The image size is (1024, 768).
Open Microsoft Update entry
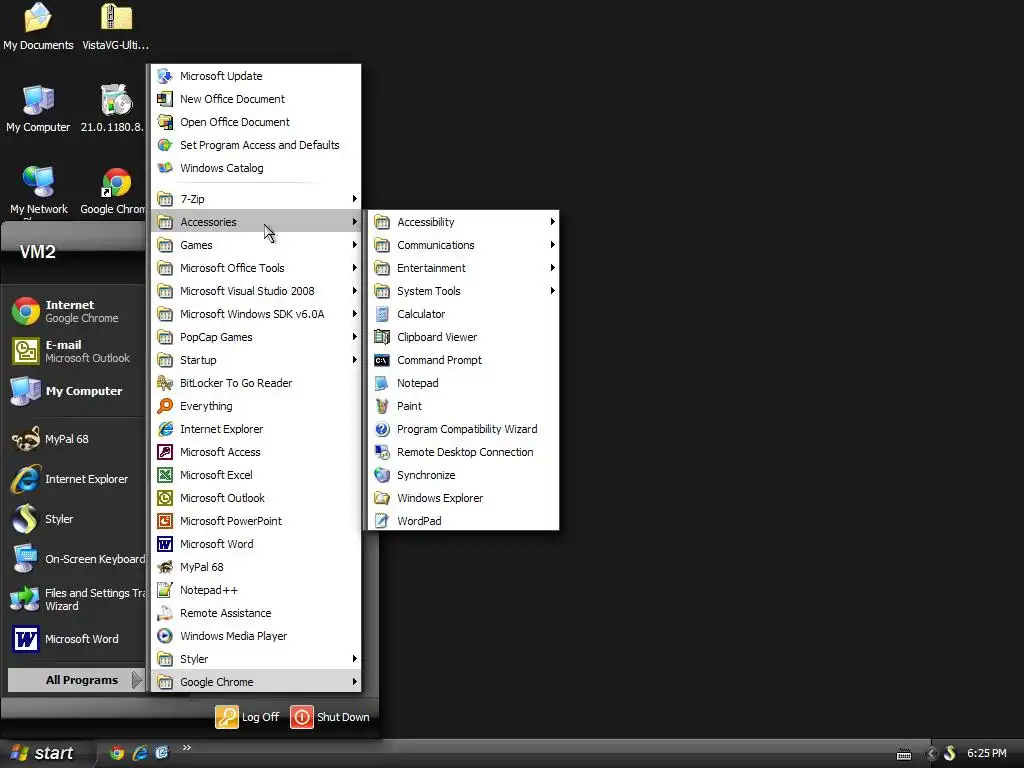coord(256,76)
